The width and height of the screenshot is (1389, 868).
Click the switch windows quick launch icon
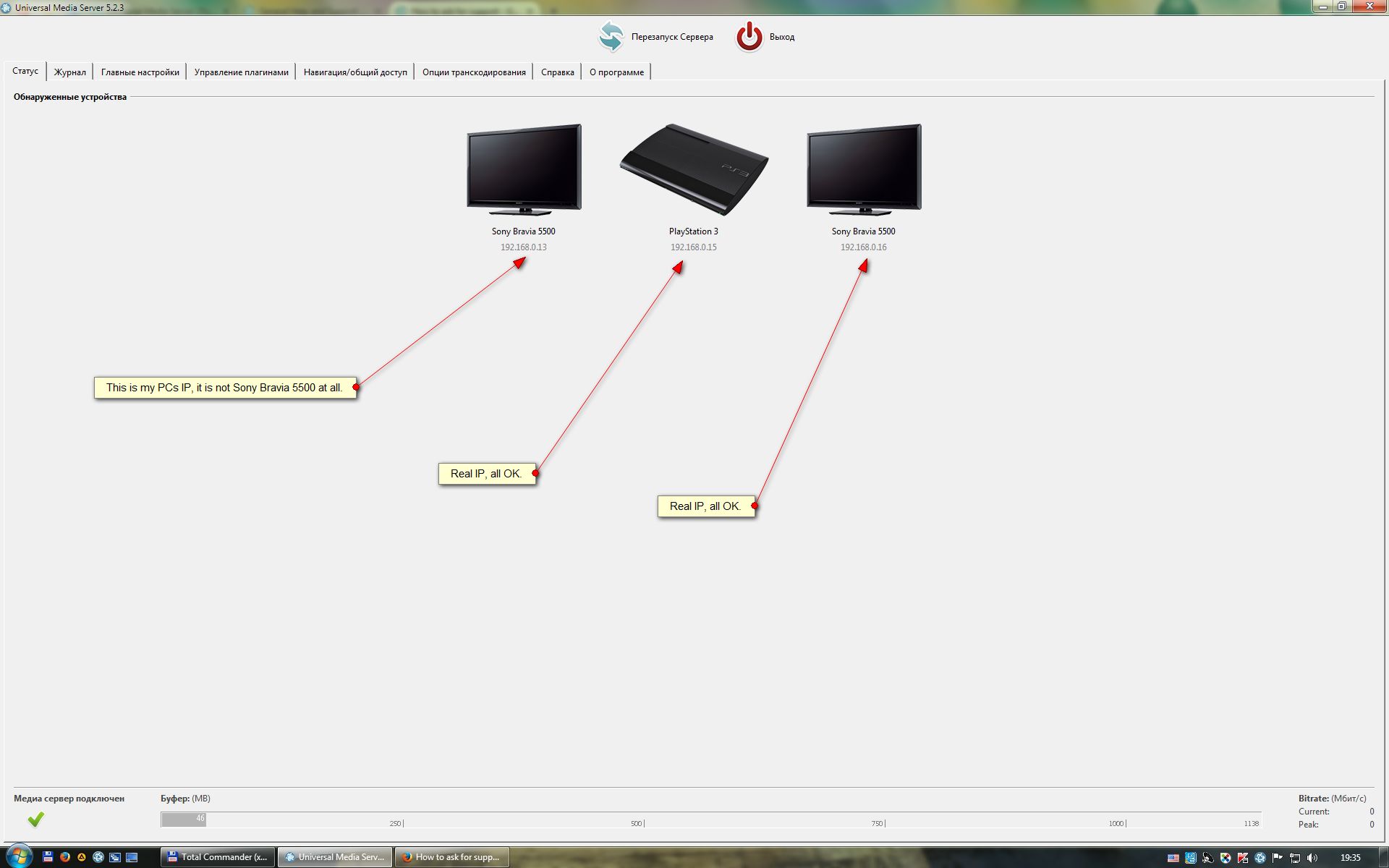[x=115, y=857]
